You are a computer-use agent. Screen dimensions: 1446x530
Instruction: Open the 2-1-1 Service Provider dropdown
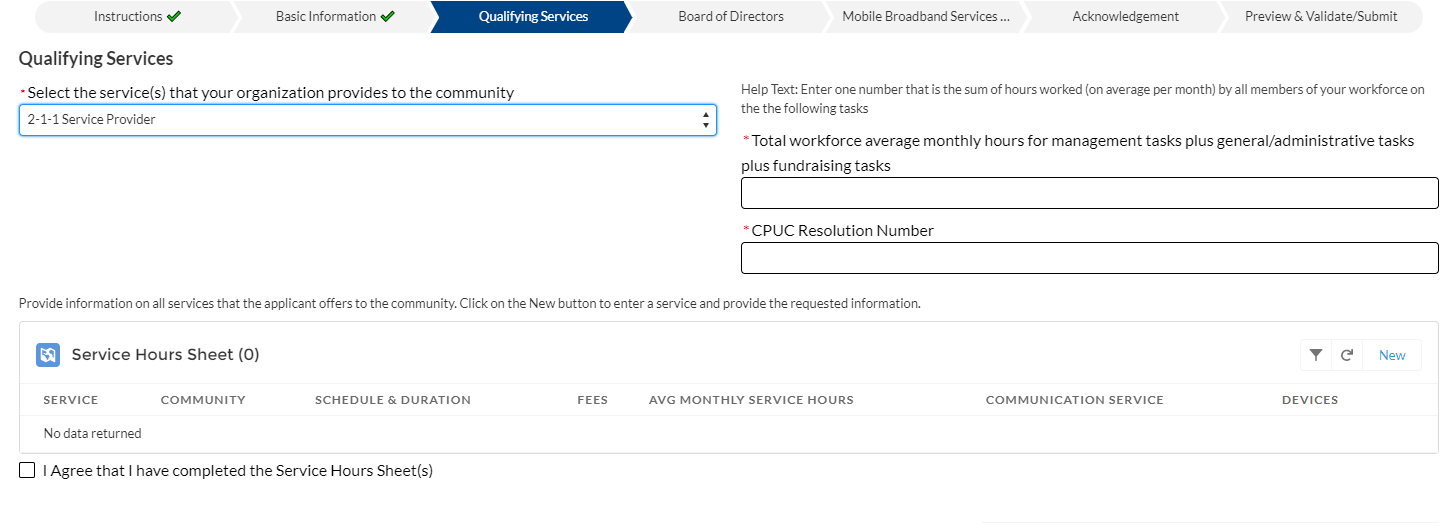point(367,120)
